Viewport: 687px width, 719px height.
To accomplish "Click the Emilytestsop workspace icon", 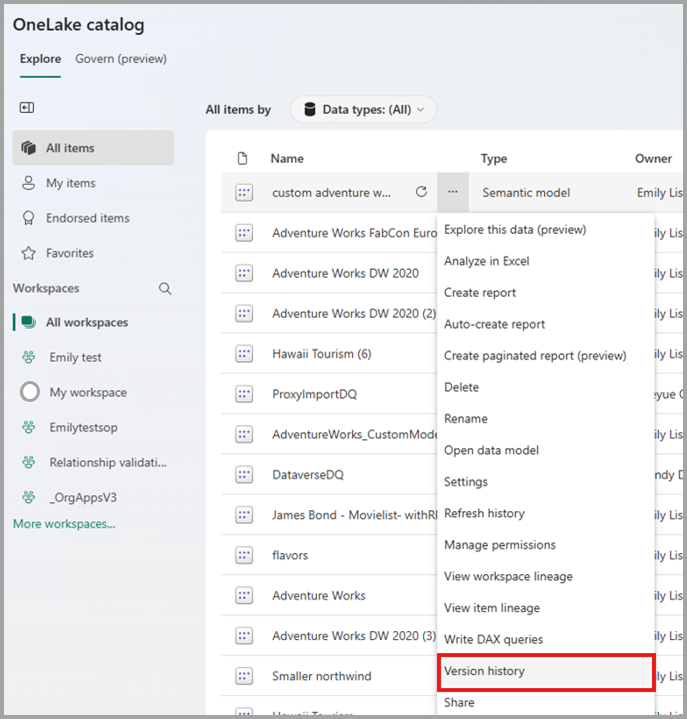I will click(x=29, y=427).
